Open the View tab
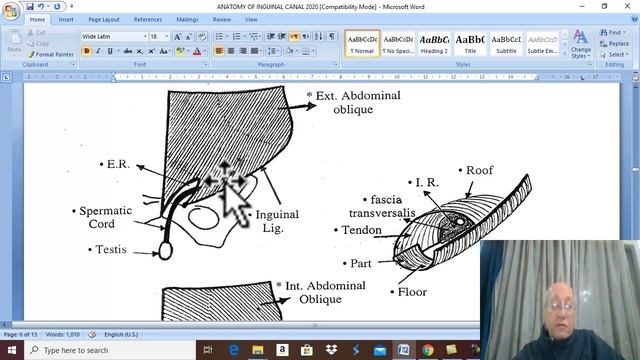Viewport: 640px width, 360px height. 251,20
